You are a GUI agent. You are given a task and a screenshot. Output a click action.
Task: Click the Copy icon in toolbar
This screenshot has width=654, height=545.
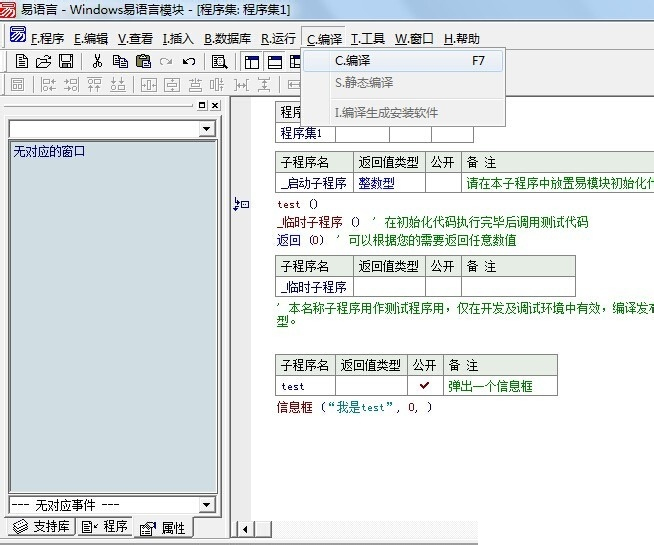pos(119,62)
